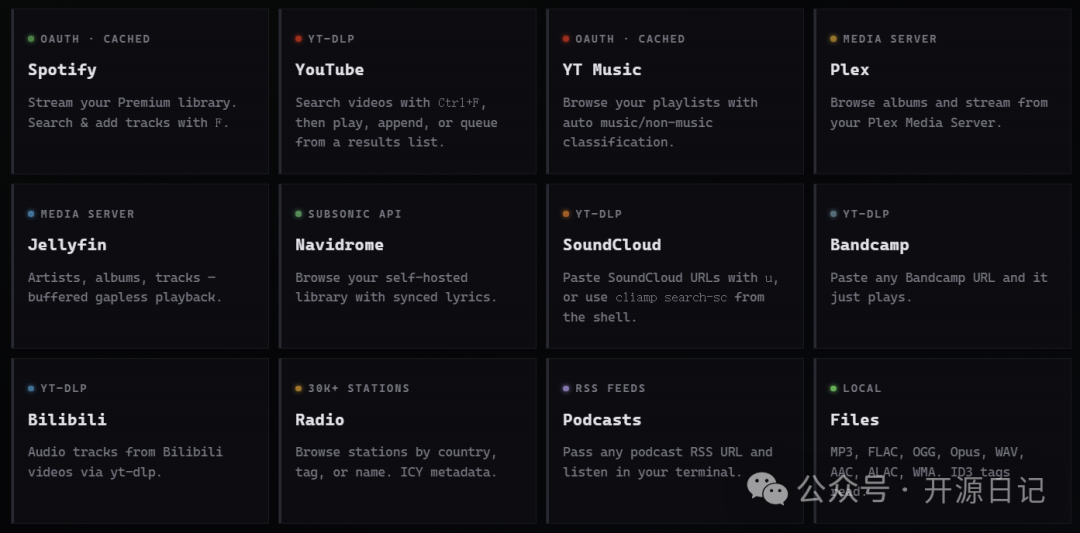Select the Bilibili card title
Screen dimensions: 1080x533
point(68,419)
